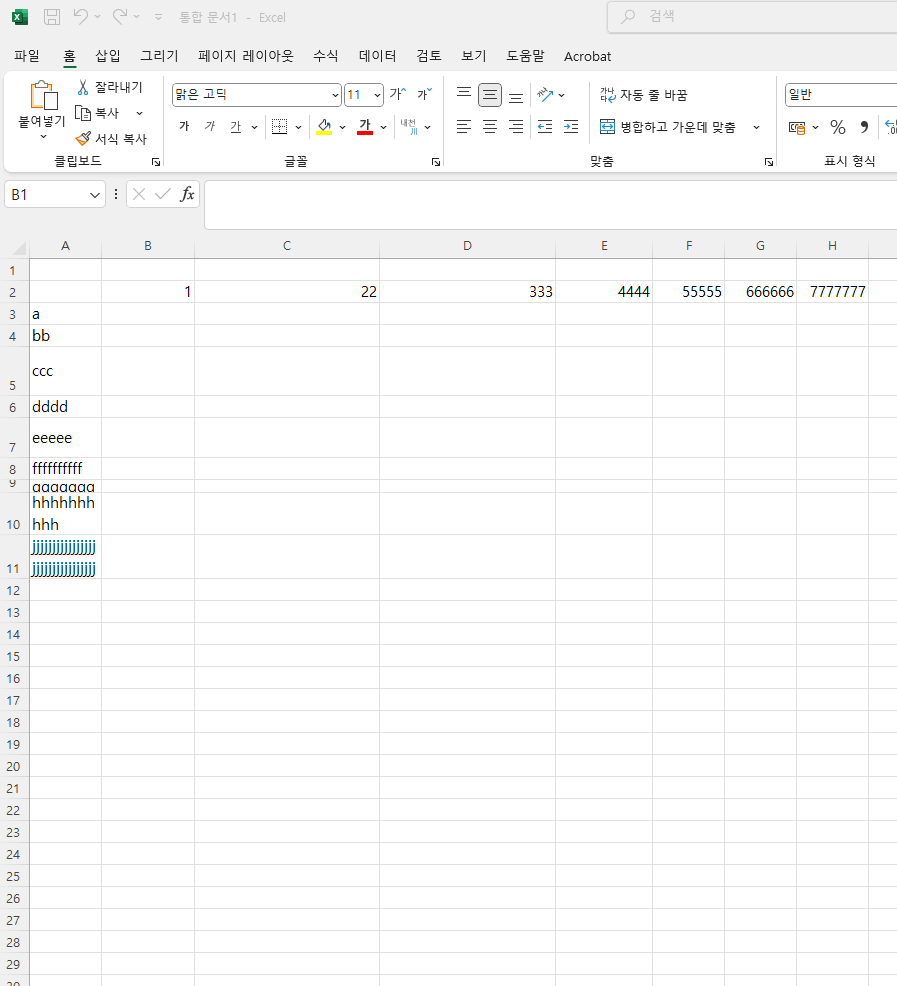Open Merge and Center dropdown arrow
This screenshot has height=986, width=897.
[x=756, y=127]
